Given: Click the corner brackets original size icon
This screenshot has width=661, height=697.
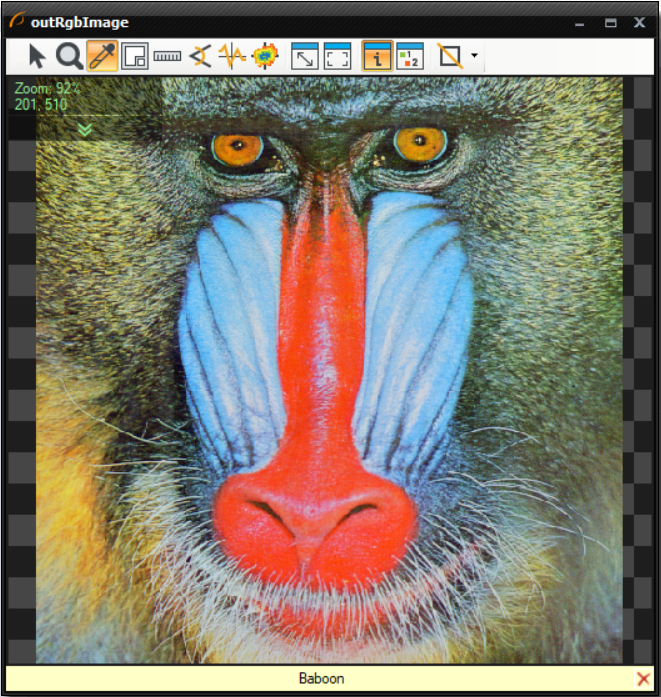Looking at the screenshot, I should click(x=338, y=57).
